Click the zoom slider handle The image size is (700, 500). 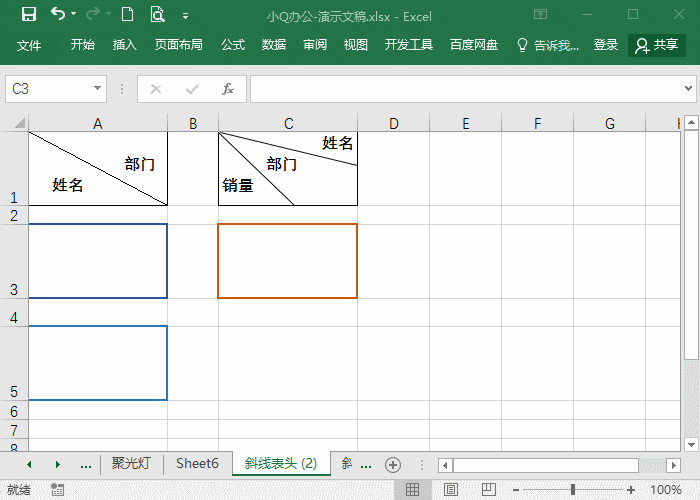point(573,490)
